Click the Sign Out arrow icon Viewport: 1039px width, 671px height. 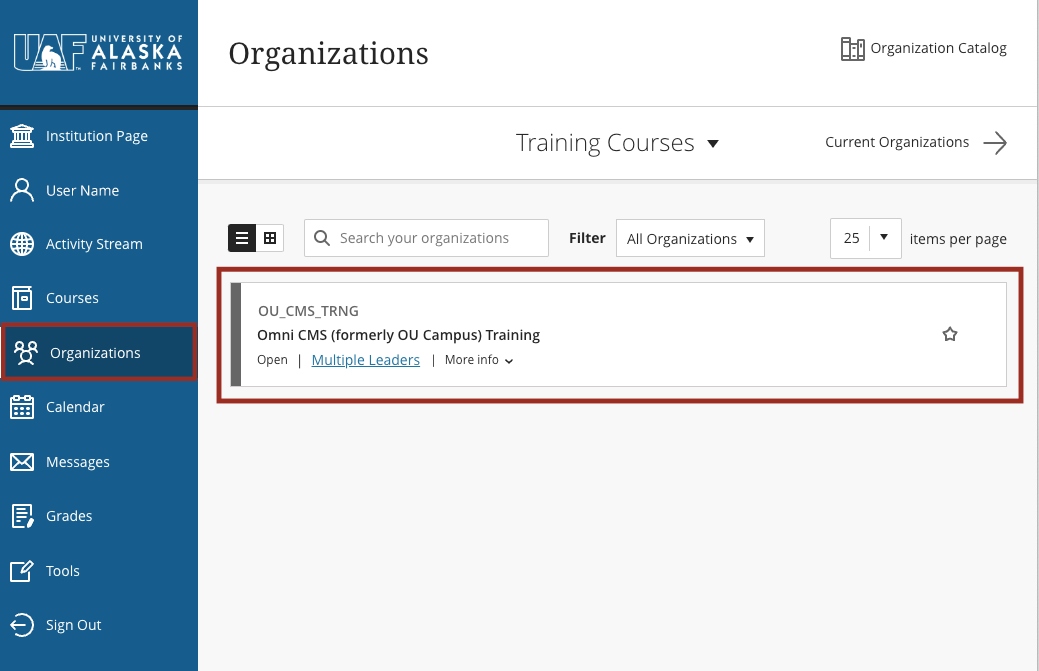(x=22, y=625)
